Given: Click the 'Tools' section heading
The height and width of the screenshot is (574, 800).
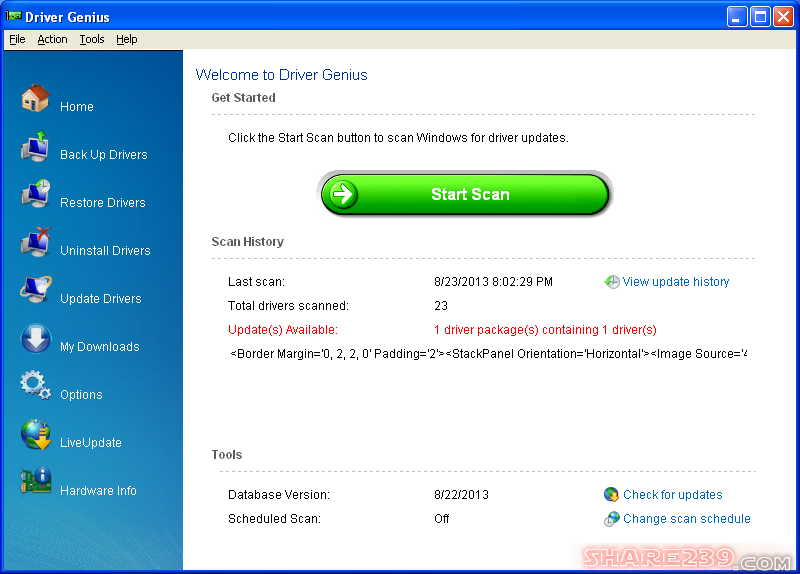Looking at the screenshot, I should pyautogui.click(x=227, y=455).
